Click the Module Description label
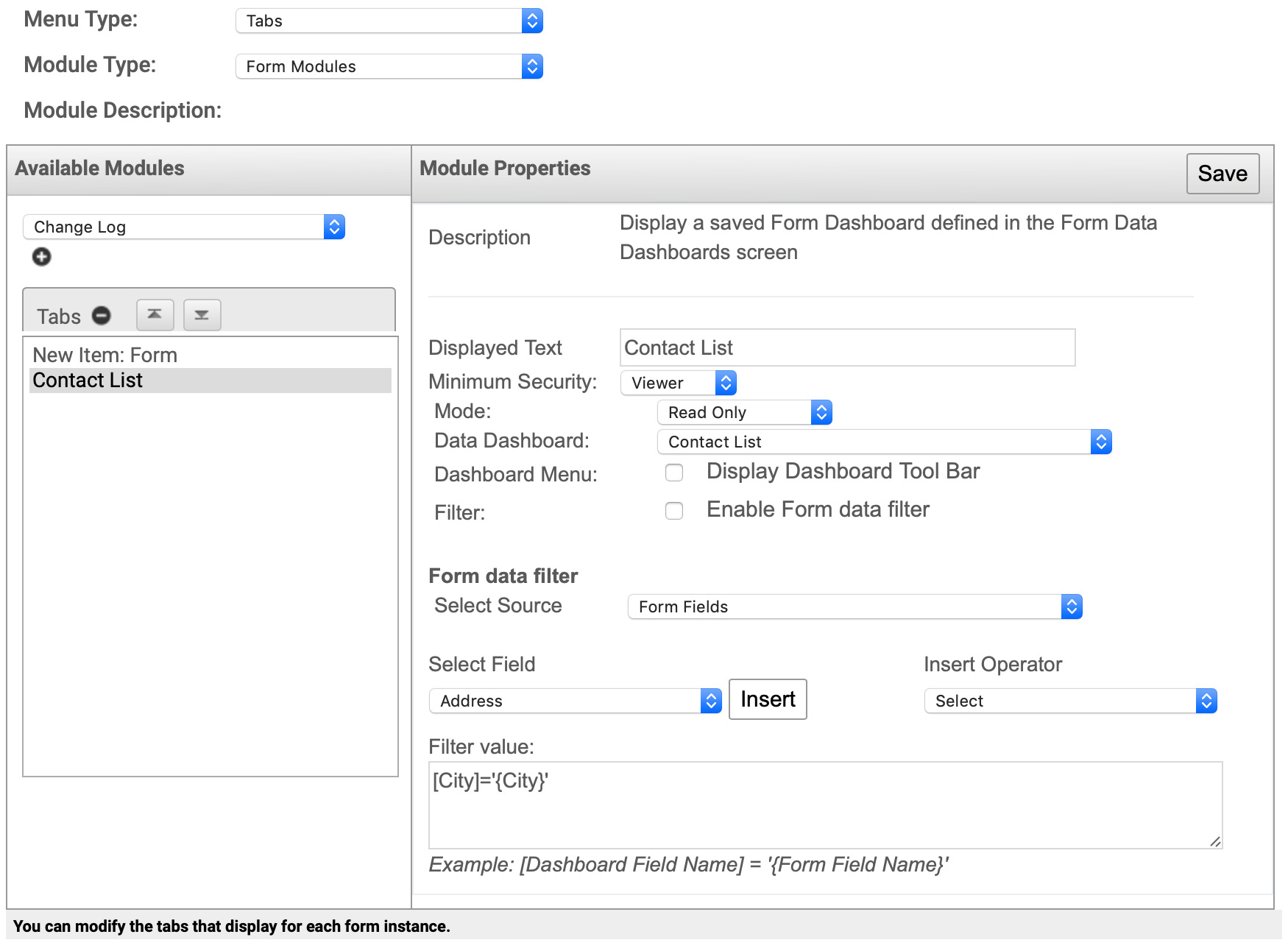 (x=123, y=110)
